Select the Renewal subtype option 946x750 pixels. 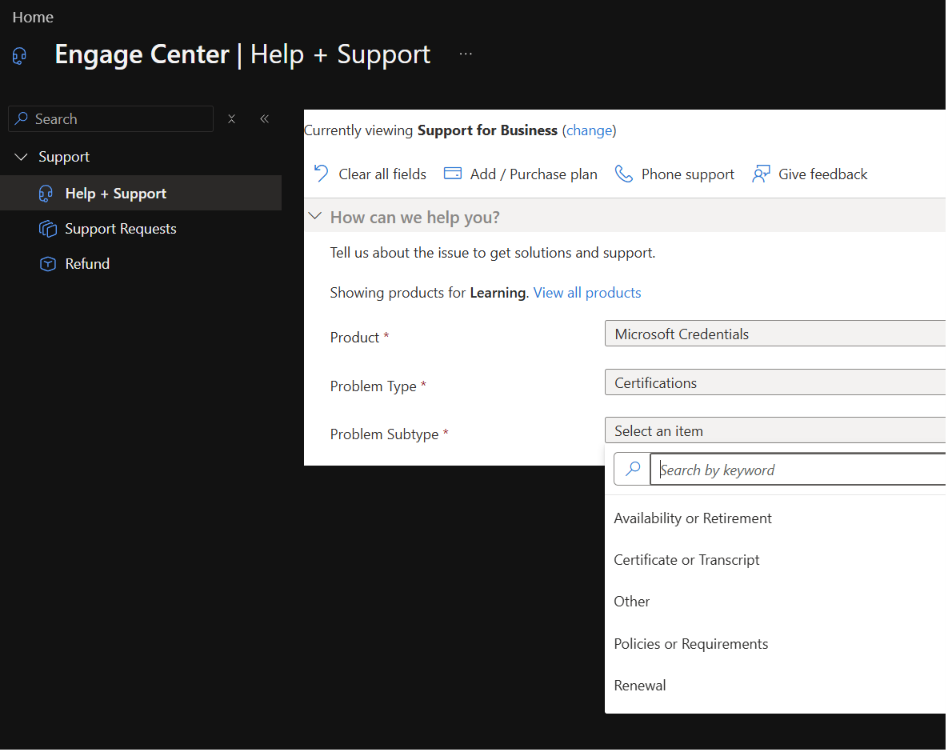pyautogui.click(x=640, y=685)
